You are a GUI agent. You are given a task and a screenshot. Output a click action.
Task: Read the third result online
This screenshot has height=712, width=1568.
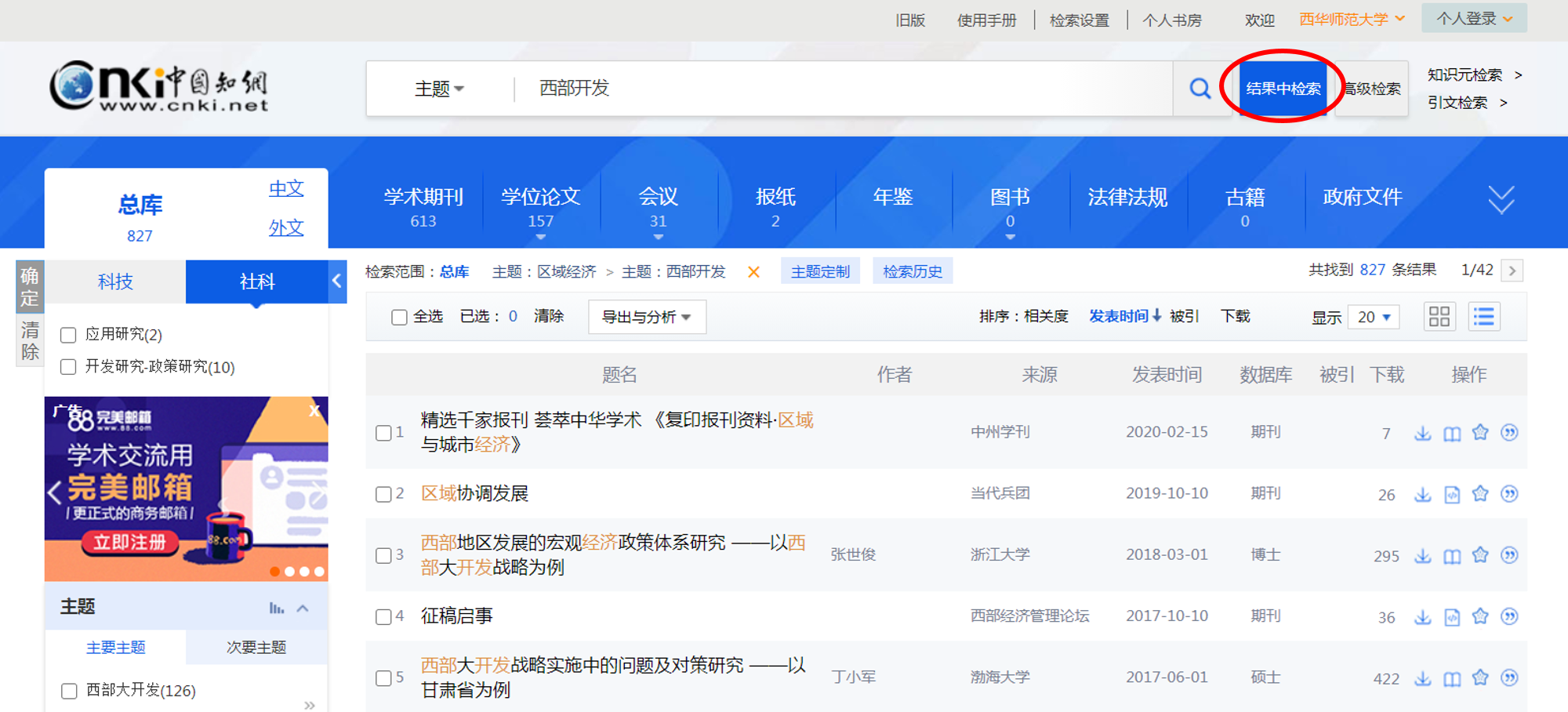[x=1452, y=556]
